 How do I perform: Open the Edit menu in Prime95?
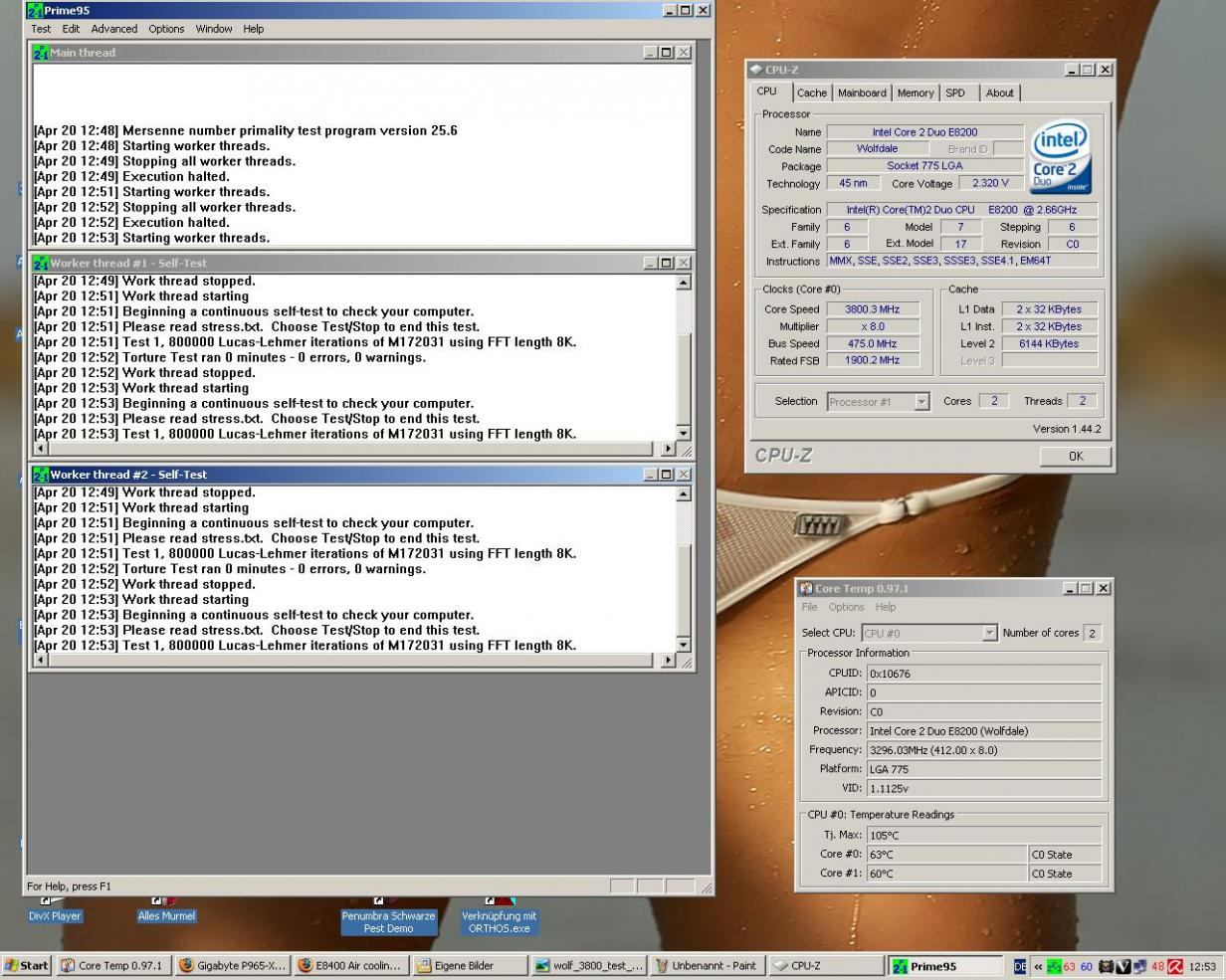click(71, 29)
